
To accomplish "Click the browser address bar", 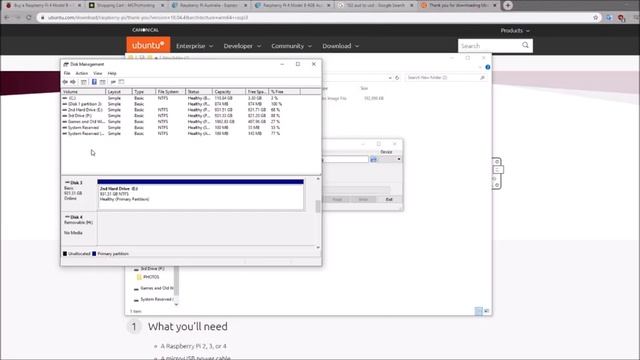I will tap(314, 18).
